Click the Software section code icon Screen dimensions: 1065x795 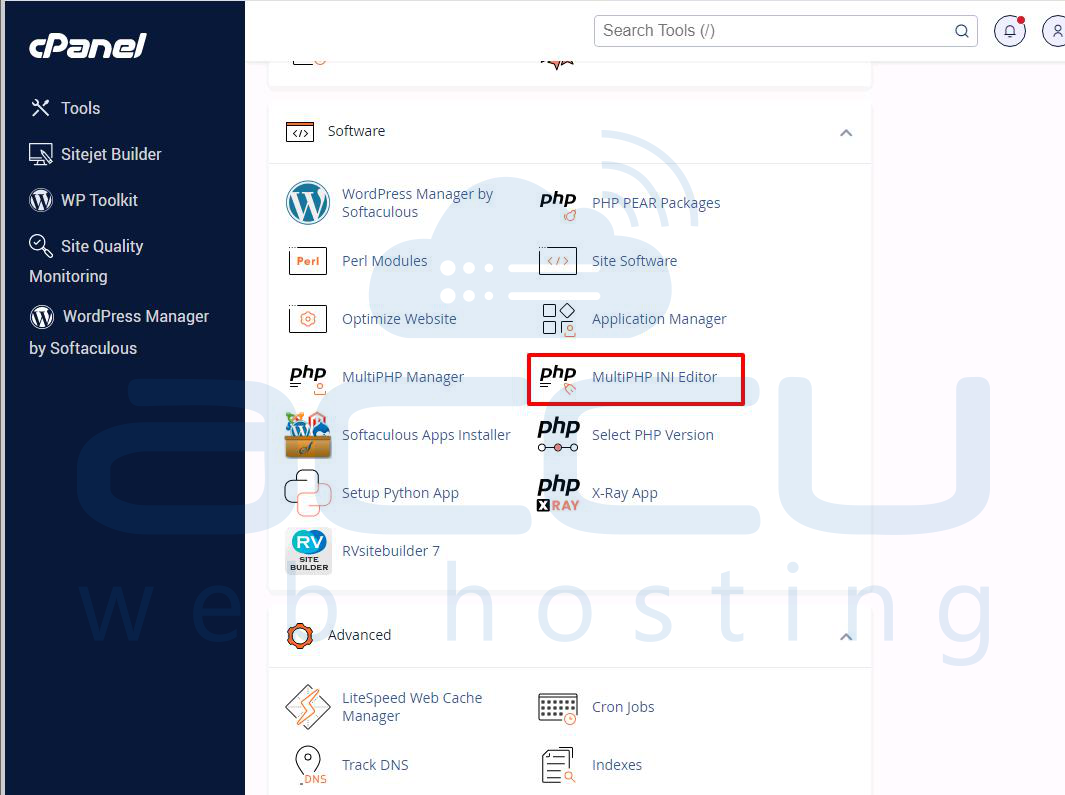(300, 132)
